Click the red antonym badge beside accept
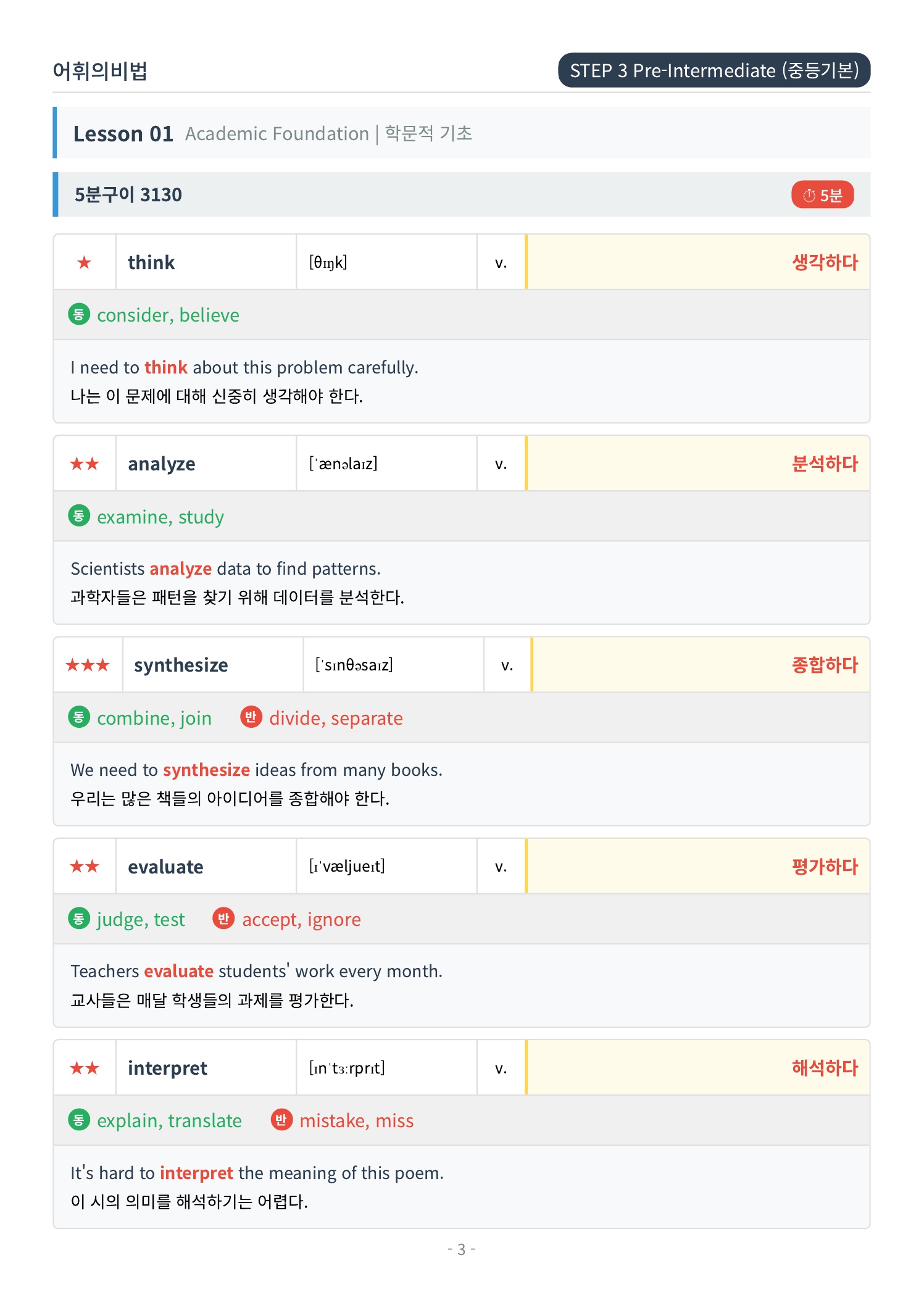Viewport: 924px width, 1313px height. pyautogui.click(x=223, y=919)
